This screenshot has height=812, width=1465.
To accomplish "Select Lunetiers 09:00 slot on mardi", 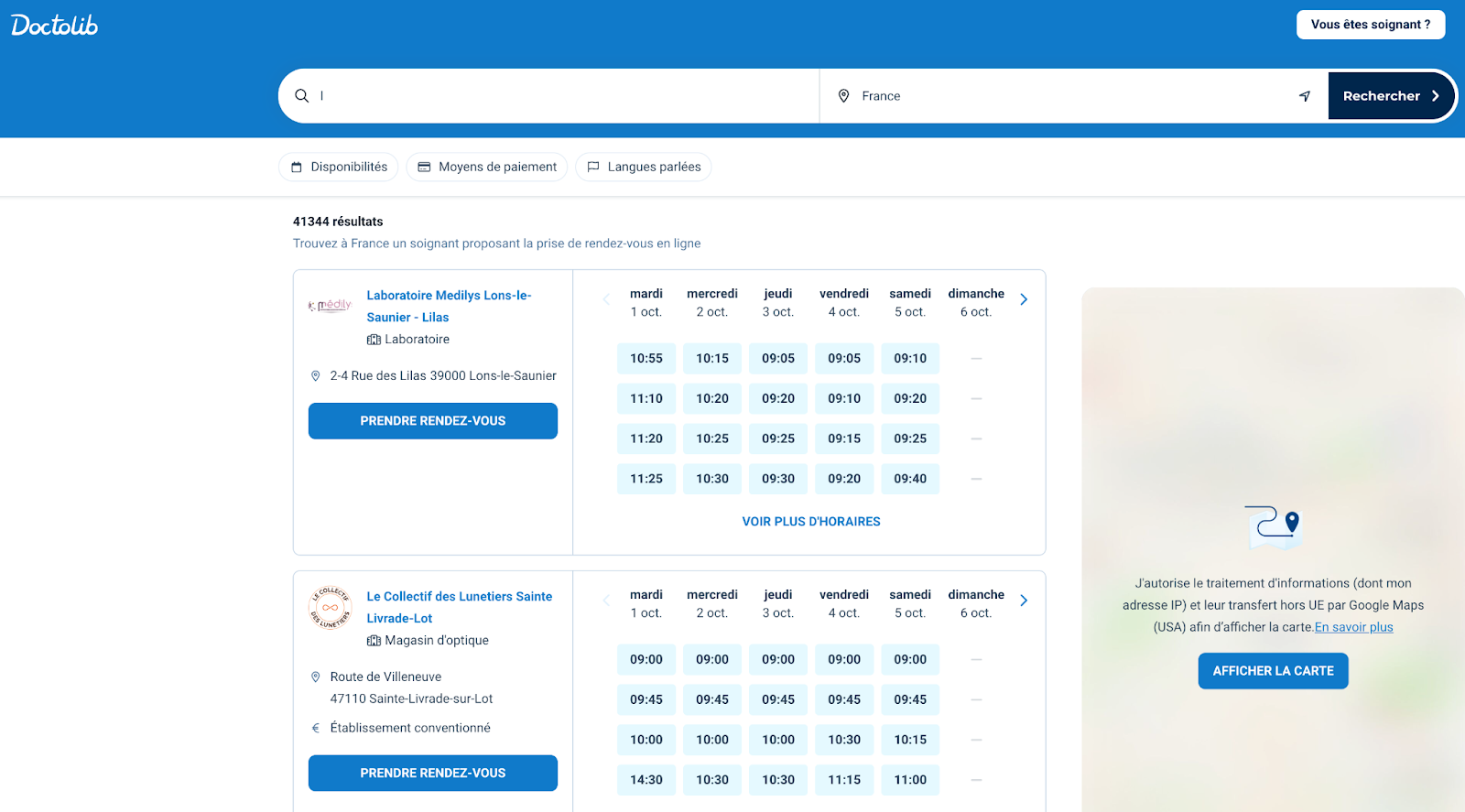I will click(x=646, y=660).
